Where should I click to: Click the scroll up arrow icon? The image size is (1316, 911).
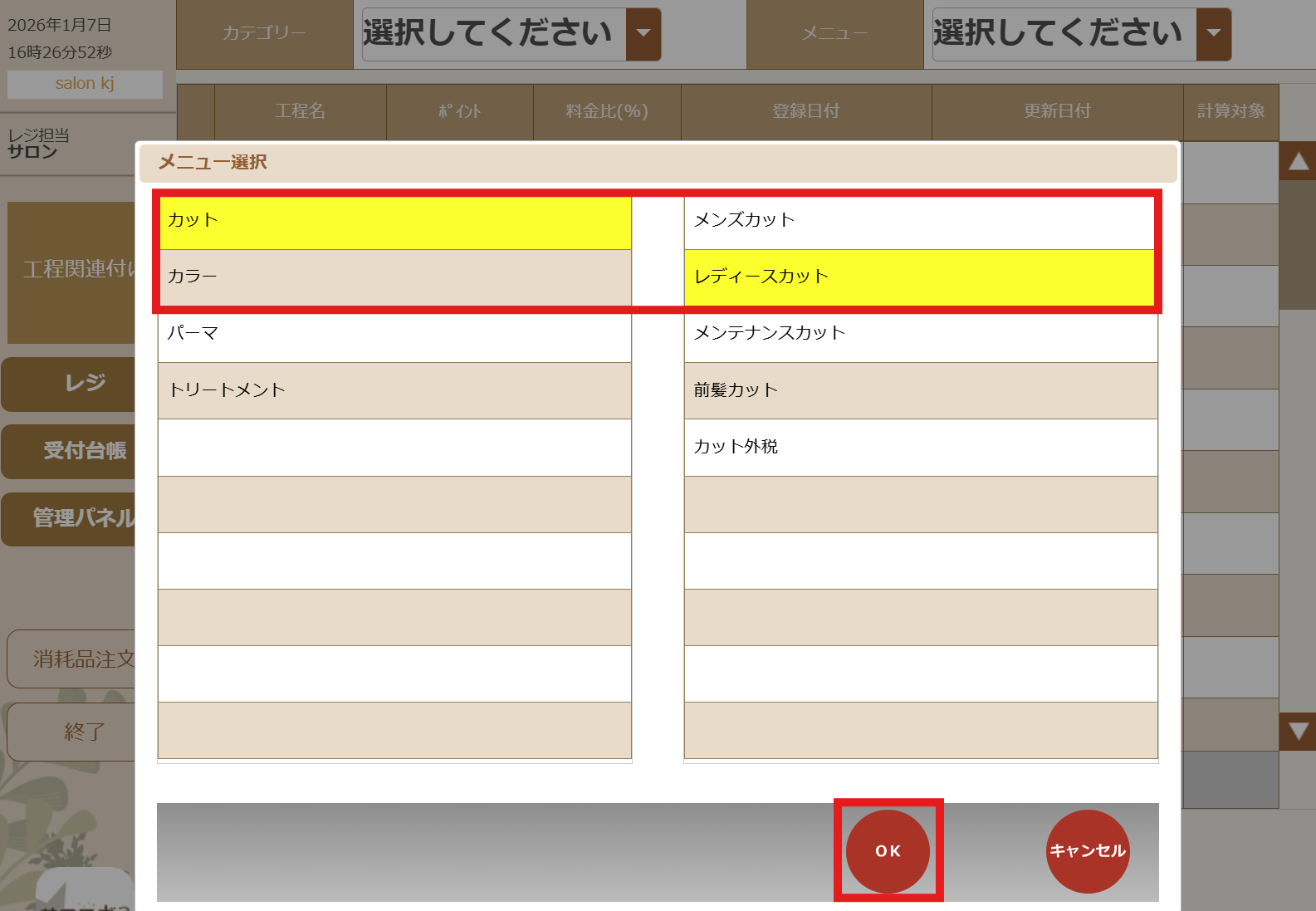pyautogui.click(x=1298, y=162)
